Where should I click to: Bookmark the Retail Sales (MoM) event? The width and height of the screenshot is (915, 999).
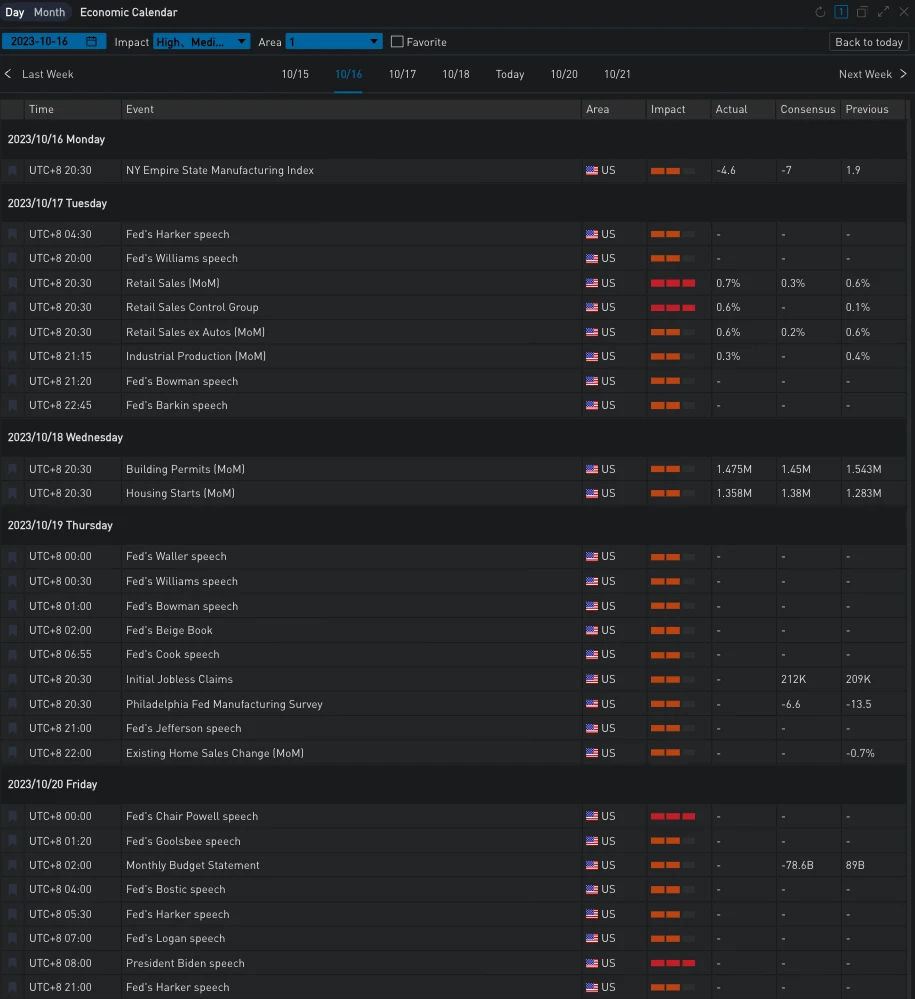12,283
